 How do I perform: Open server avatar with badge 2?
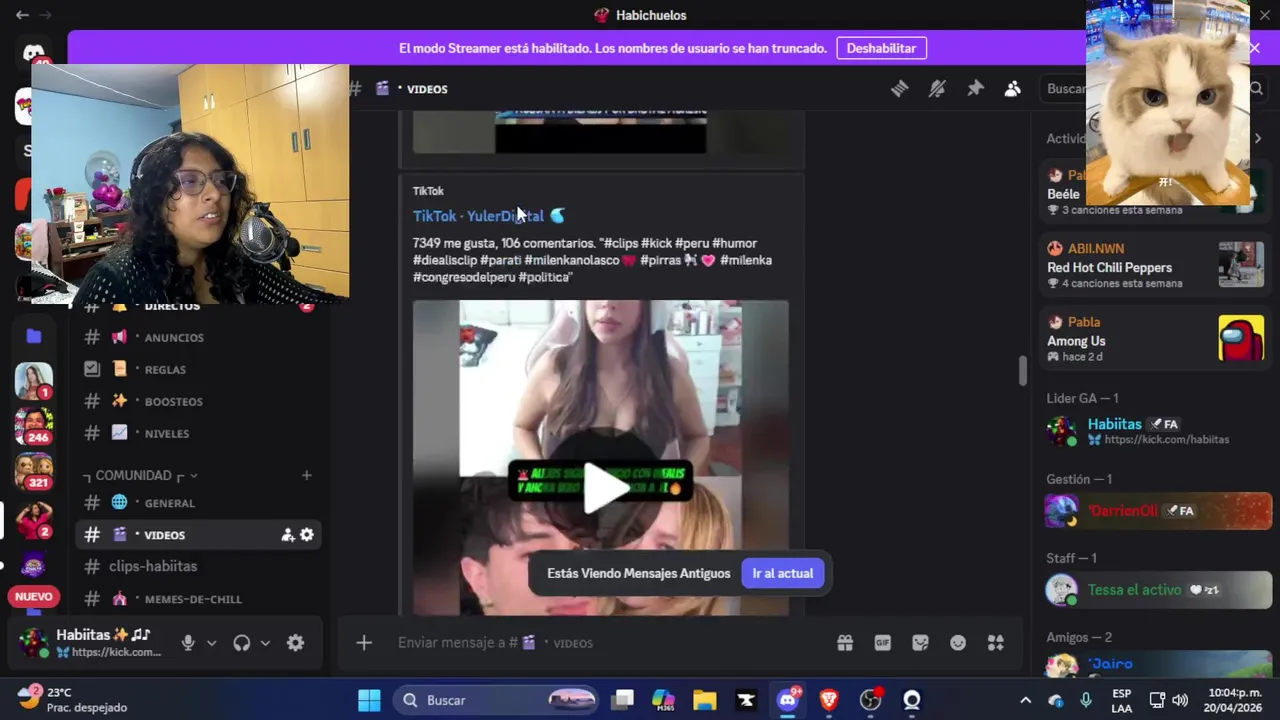pos(34,520)
